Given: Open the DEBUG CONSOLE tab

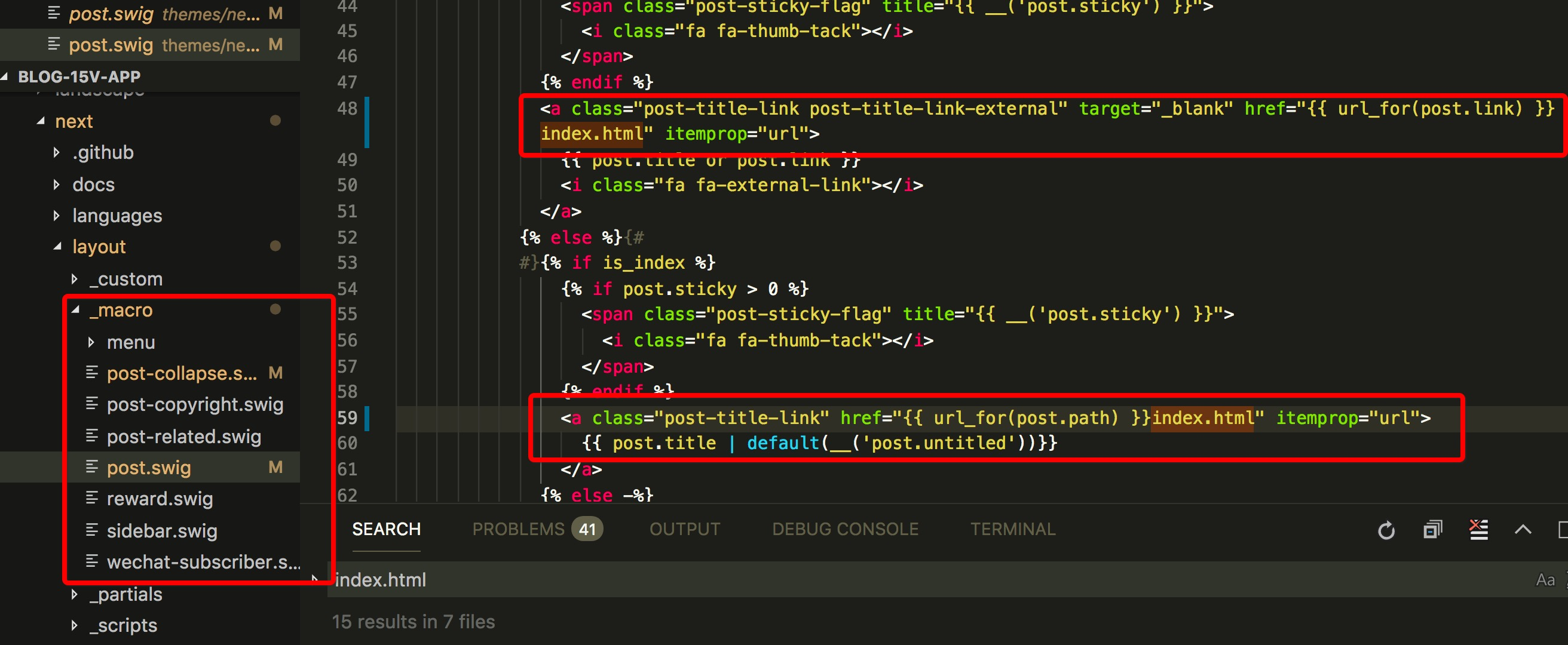Looking at the screenshot, I should 845,529.
